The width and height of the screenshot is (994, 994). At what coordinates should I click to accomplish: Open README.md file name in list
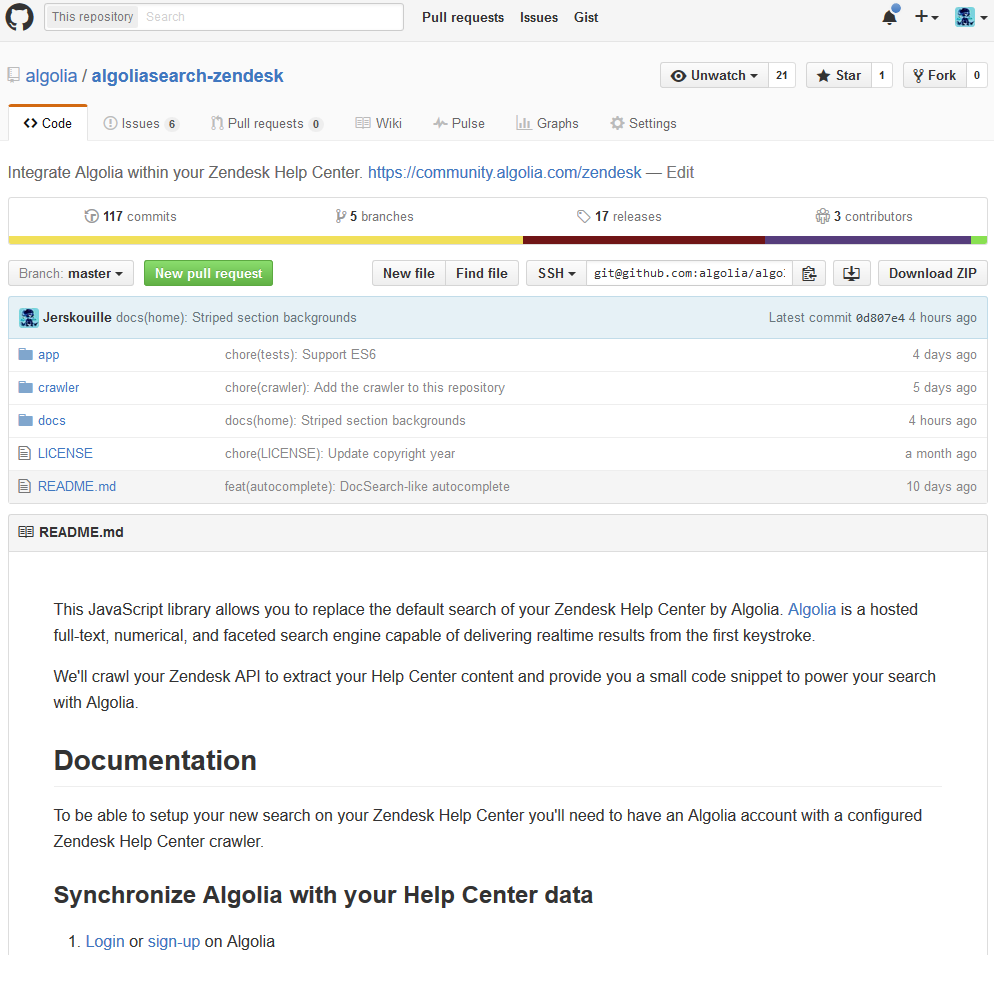pos(77,486)
